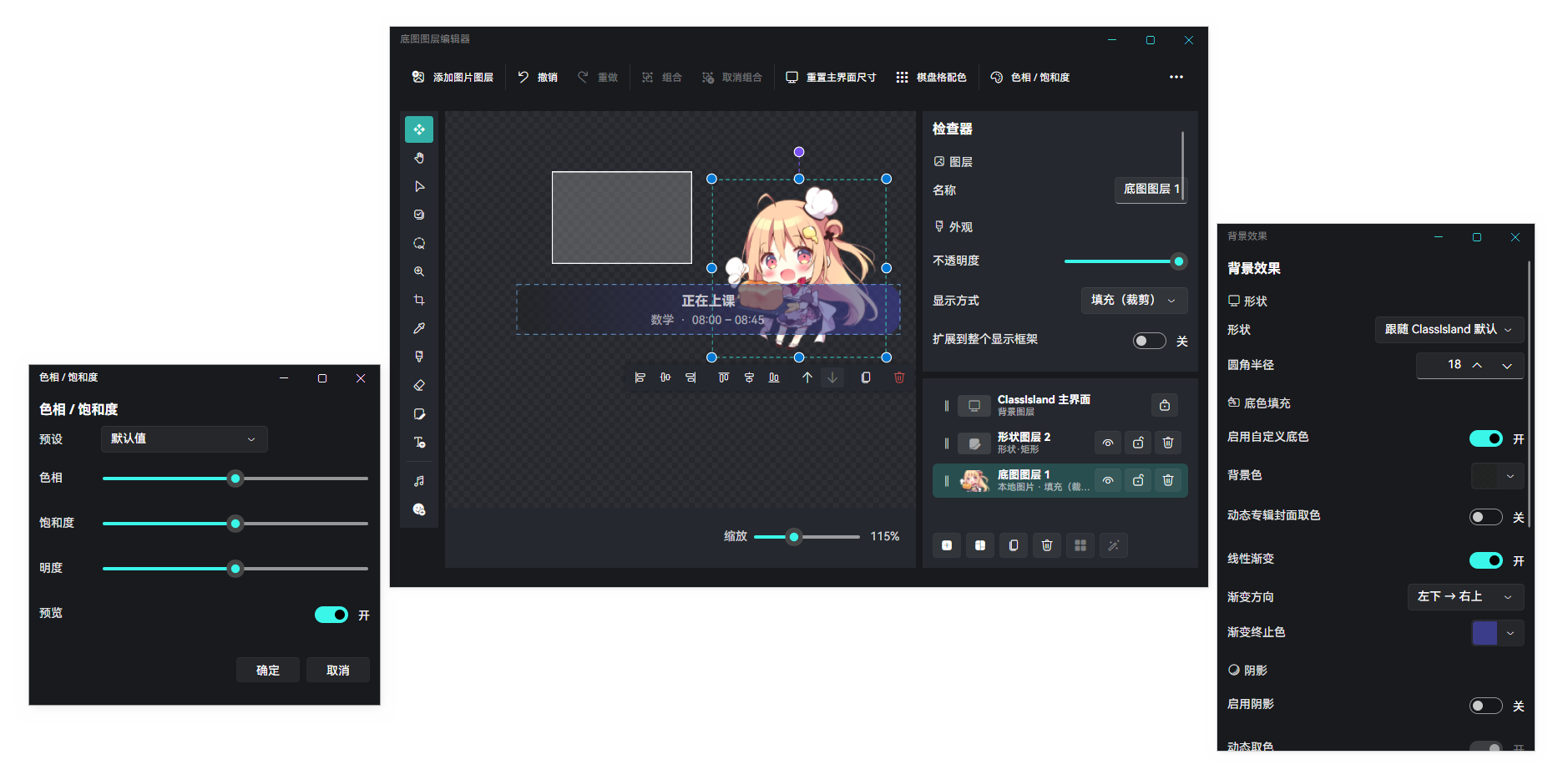The width and height of the screenshot is (1568, 780).
Task: Click the purple rotation handle above the image
Action: 799,152
